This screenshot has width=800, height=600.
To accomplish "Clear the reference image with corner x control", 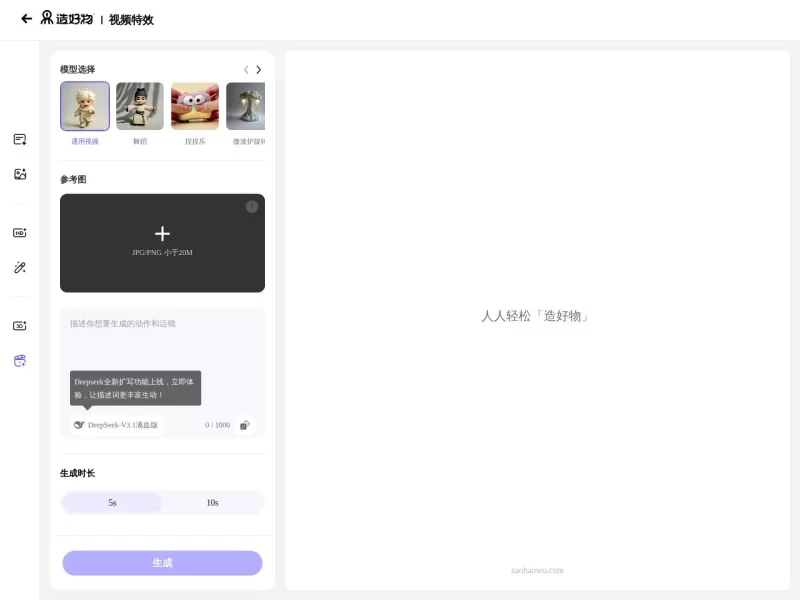I will 251,206.
